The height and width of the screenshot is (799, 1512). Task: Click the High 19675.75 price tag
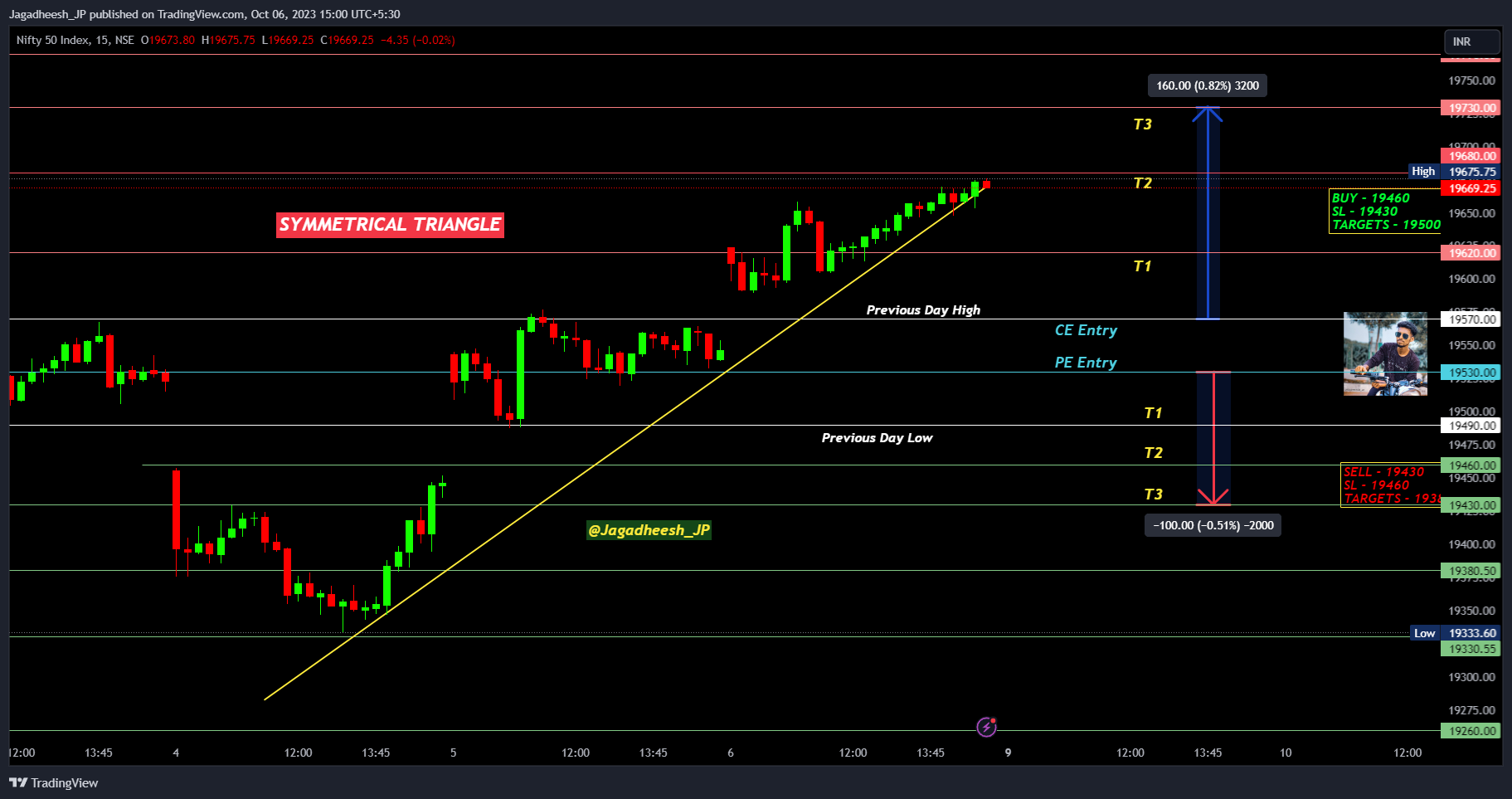[1455, 172]
